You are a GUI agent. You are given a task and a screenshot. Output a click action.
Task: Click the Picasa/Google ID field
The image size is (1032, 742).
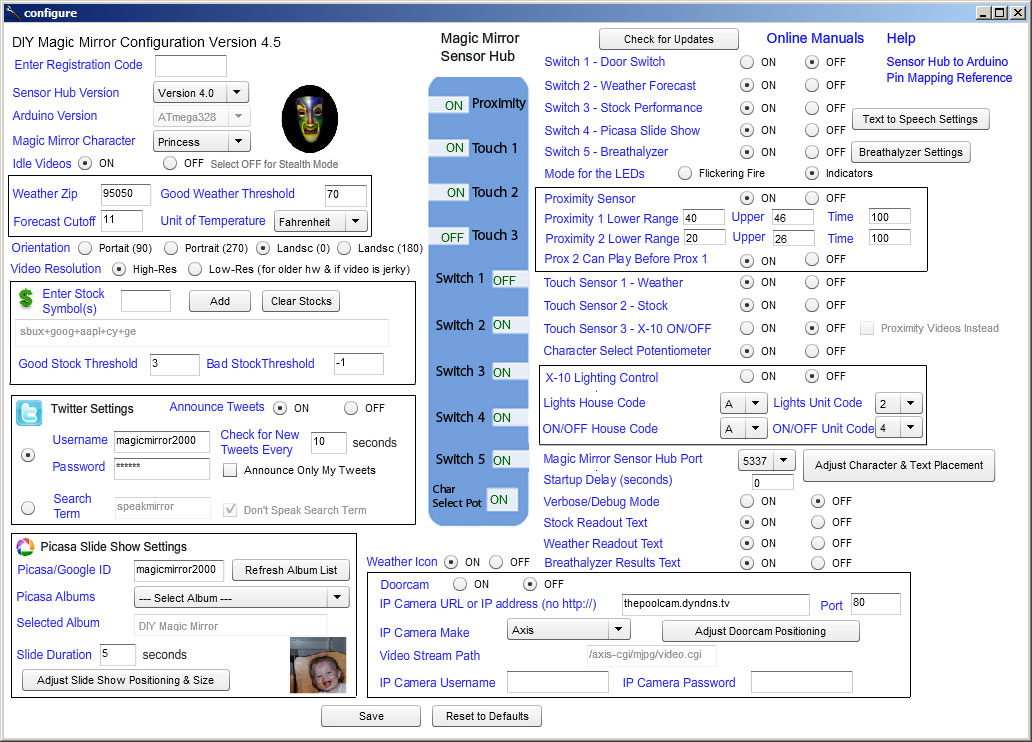coord(178,570)
